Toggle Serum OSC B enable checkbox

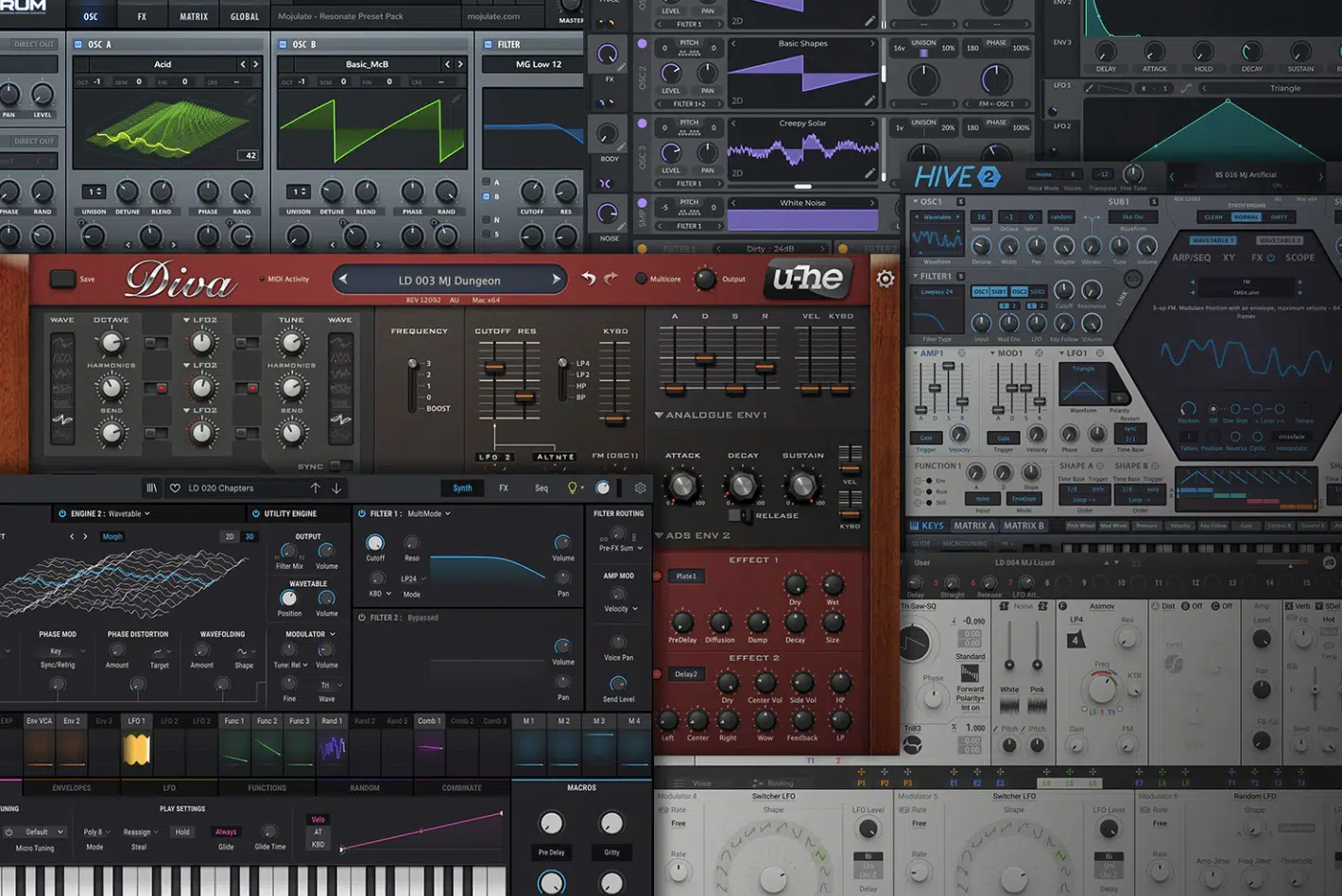283,44
